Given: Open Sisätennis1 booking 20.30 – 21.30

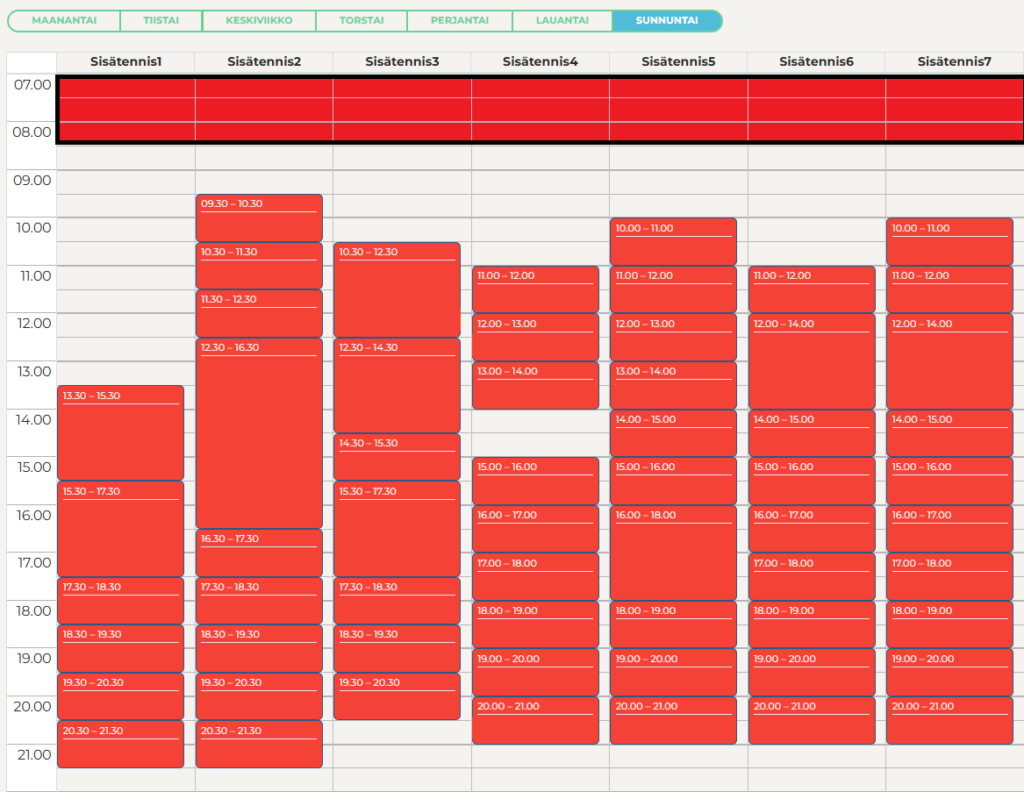Looking at the screenshot, I should 121,744.
